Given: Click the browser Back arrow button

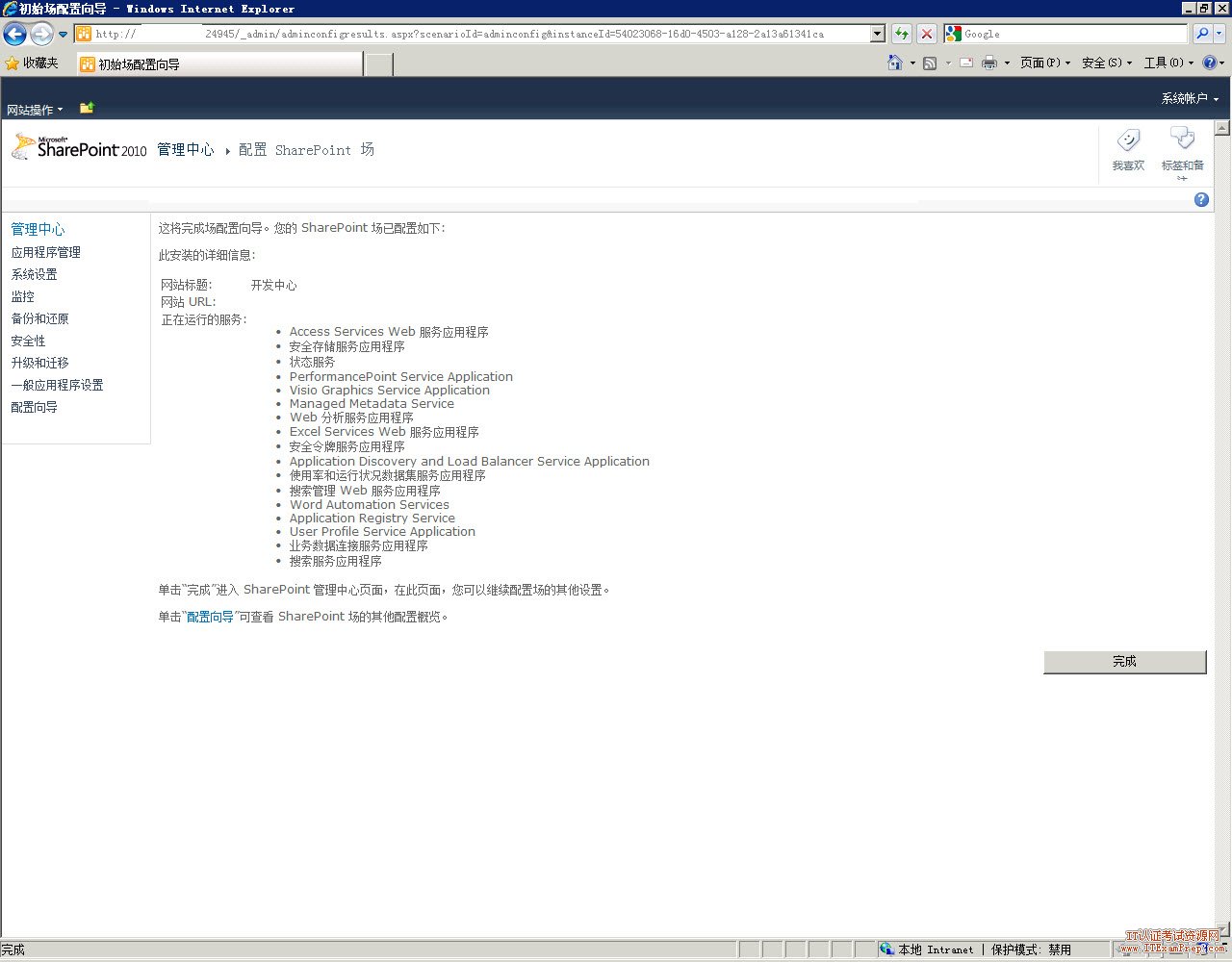Looking at the screenshot, I should click(14, 35).
